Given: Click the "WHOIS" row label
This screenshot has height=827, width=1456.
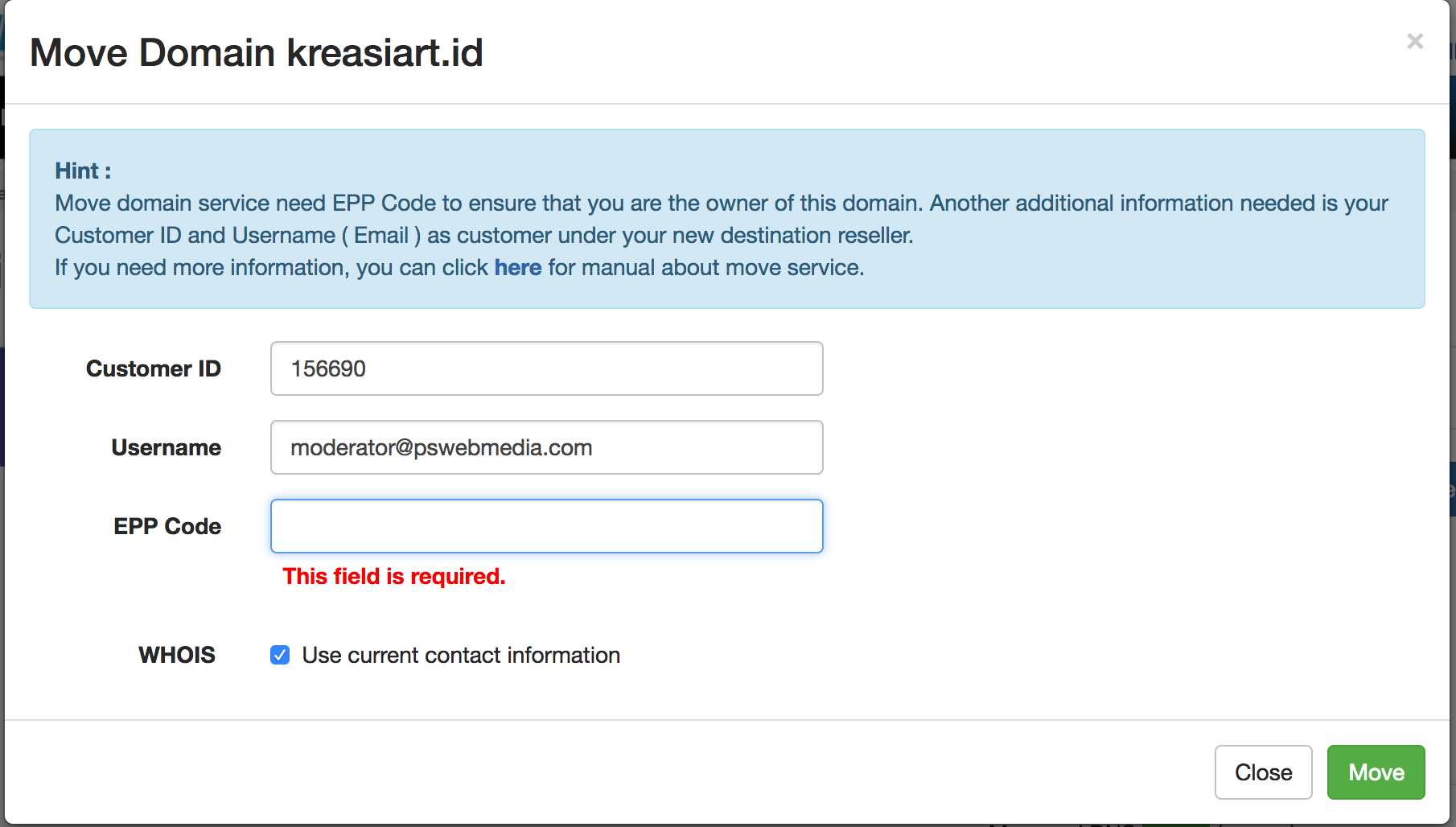Looking at the screenshot, I should pos(177,655).
